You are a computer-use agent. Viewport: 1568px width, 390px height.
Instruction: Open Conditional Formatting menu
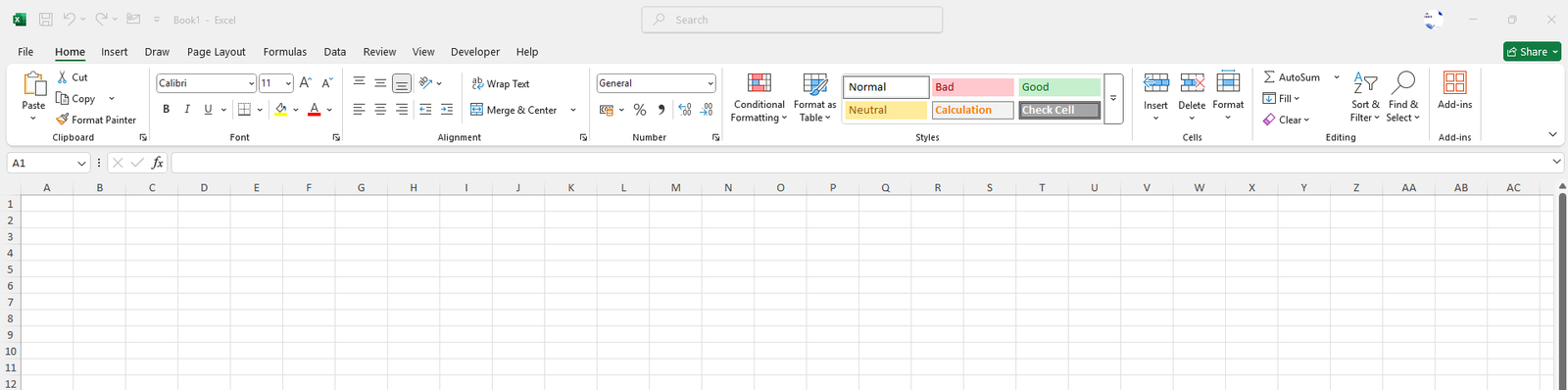coord(759,97)
